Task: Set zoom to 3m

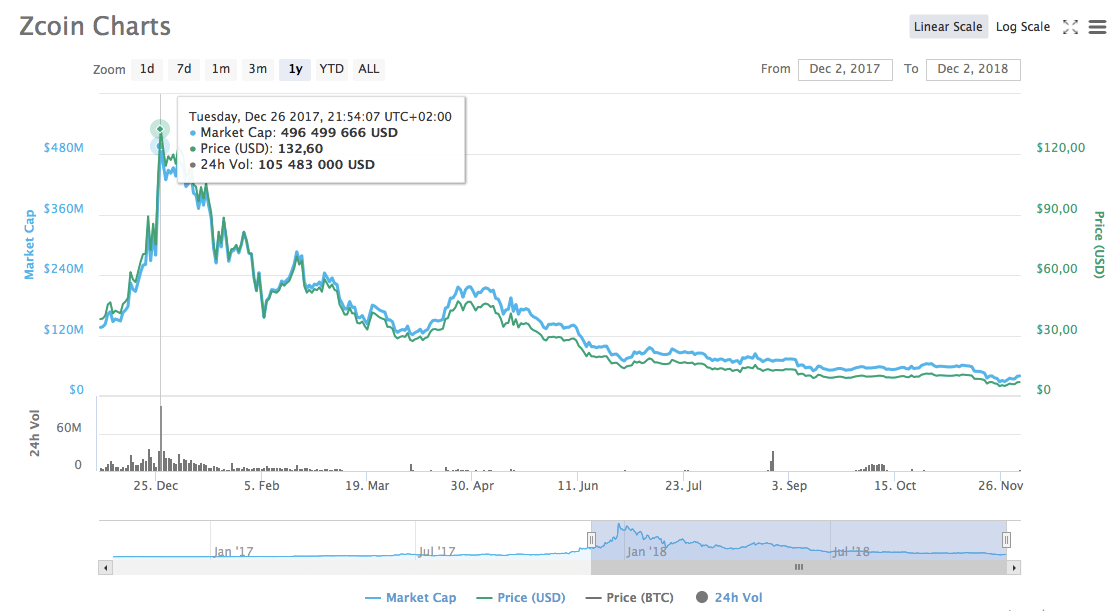Action: pos(257,69)
